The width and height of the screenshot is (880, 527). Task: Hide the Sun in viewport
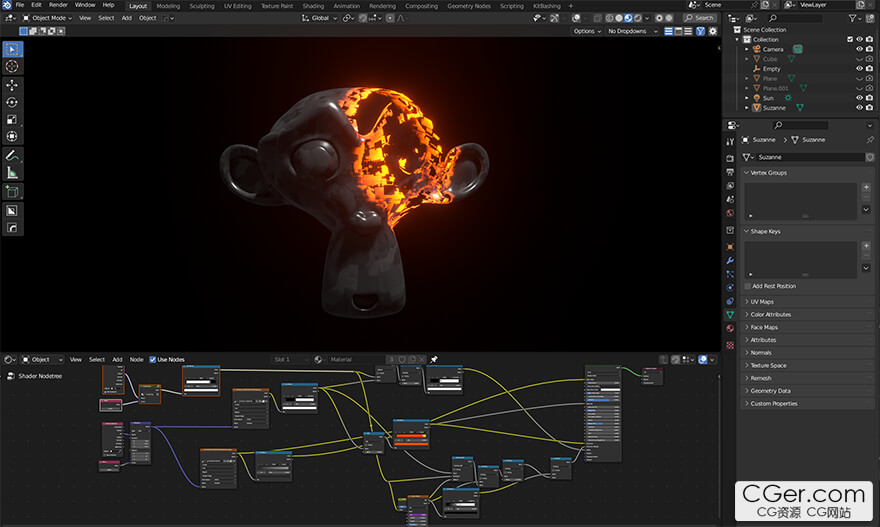pos(859,98)
